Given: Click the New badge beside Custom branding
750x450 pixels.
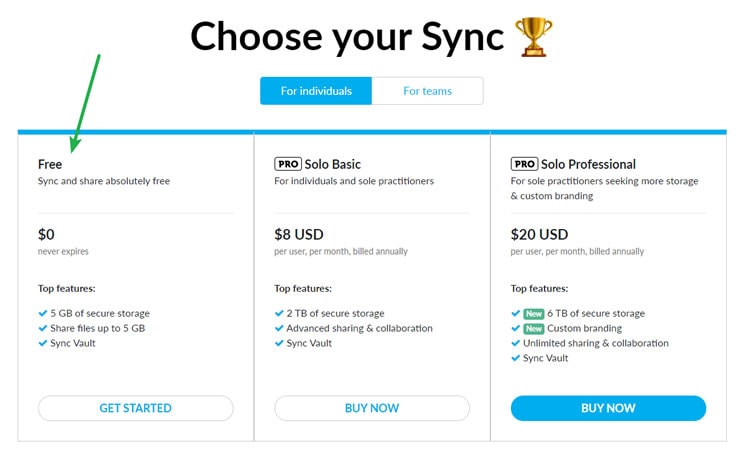Looking at the screenshot, I should [534, 329].
